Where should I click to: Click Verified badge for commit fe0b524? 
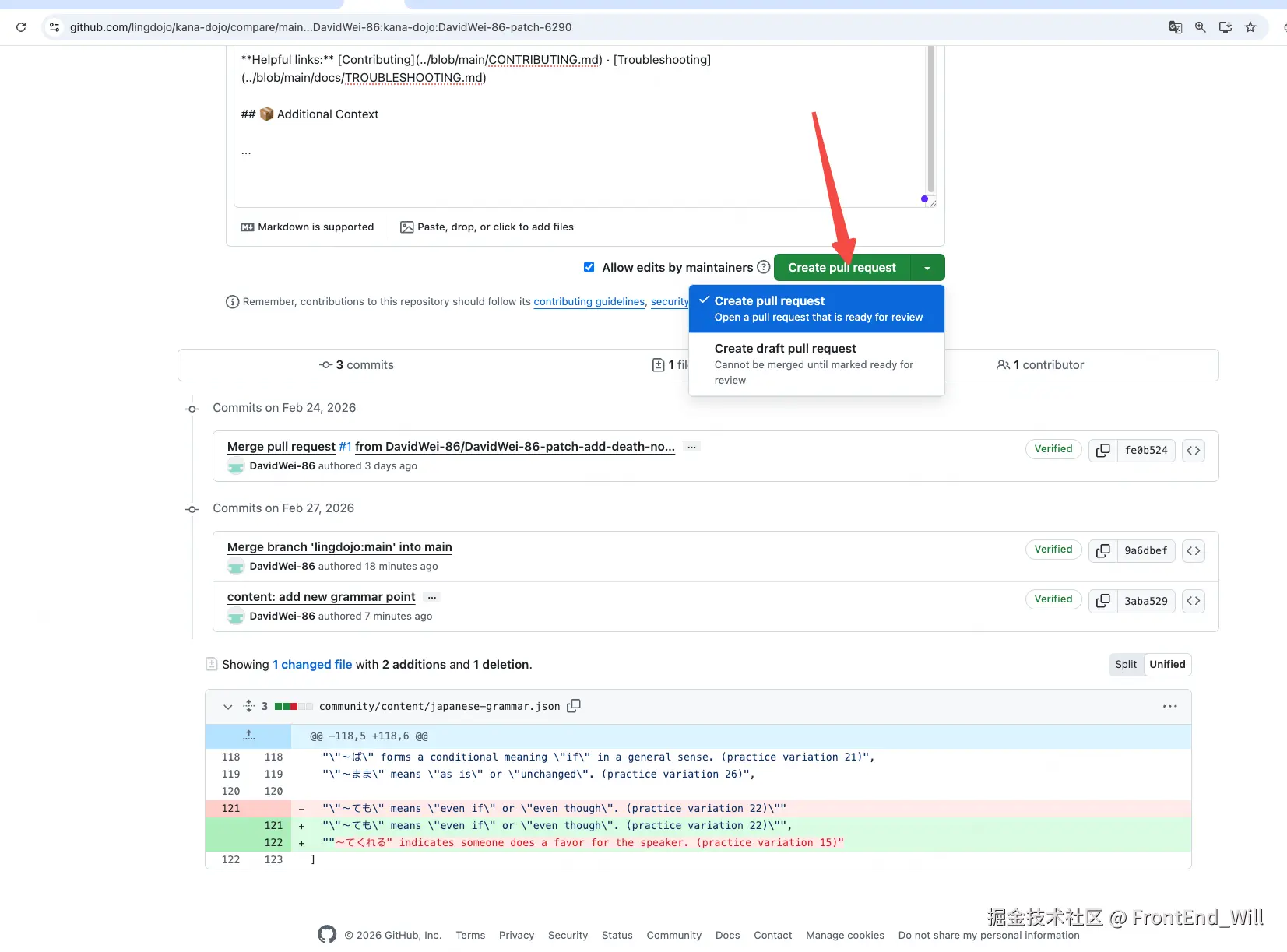pyautogui.click(x=1053, y=449)
